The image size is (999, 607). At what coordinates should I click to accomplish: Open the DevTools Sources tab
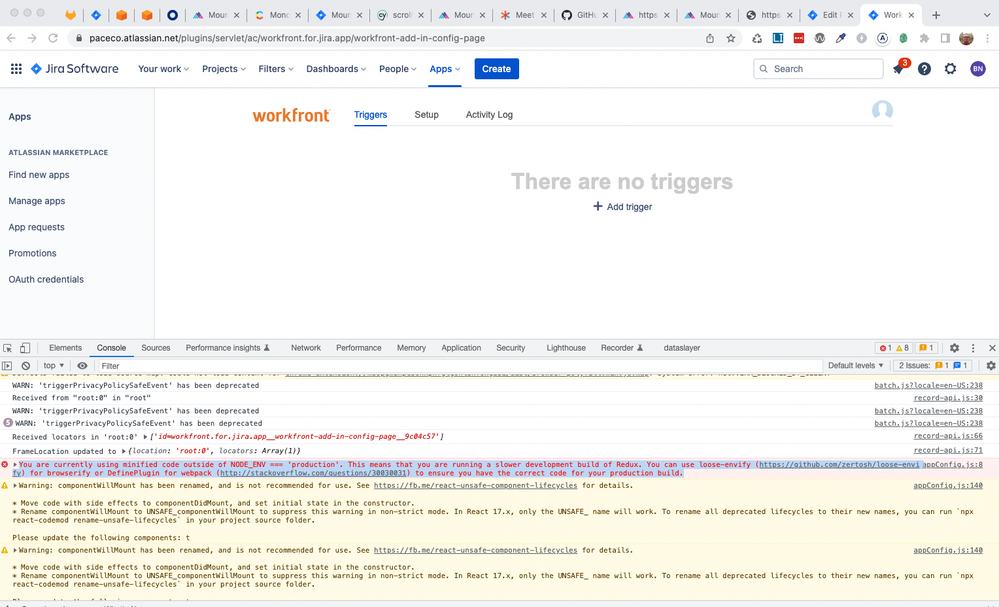pyautogui.click(x=155, y=348)
